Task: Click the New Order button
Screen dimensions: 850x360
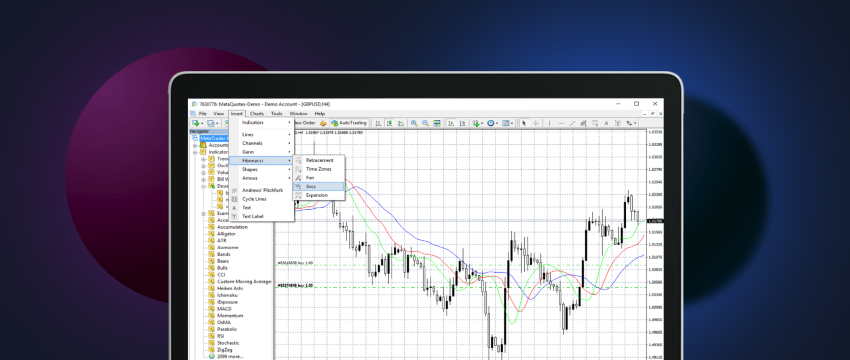Action: (x=305, y=123)
